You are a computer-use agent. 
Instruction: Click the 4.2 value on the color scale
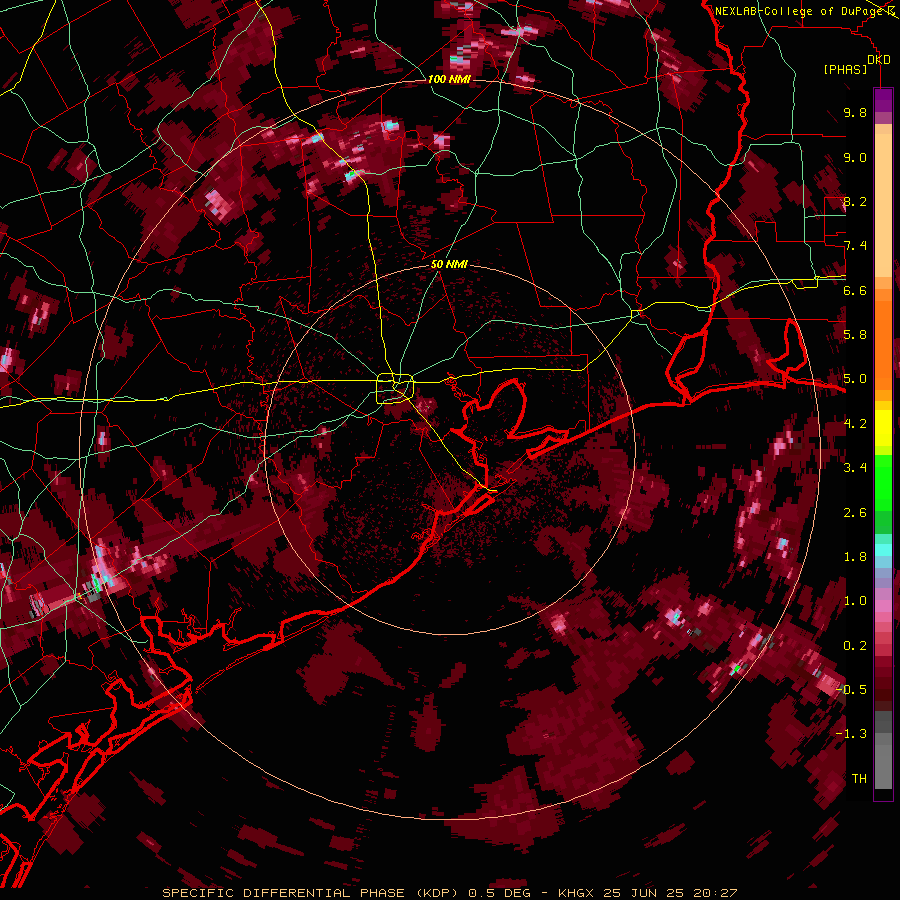855,424
